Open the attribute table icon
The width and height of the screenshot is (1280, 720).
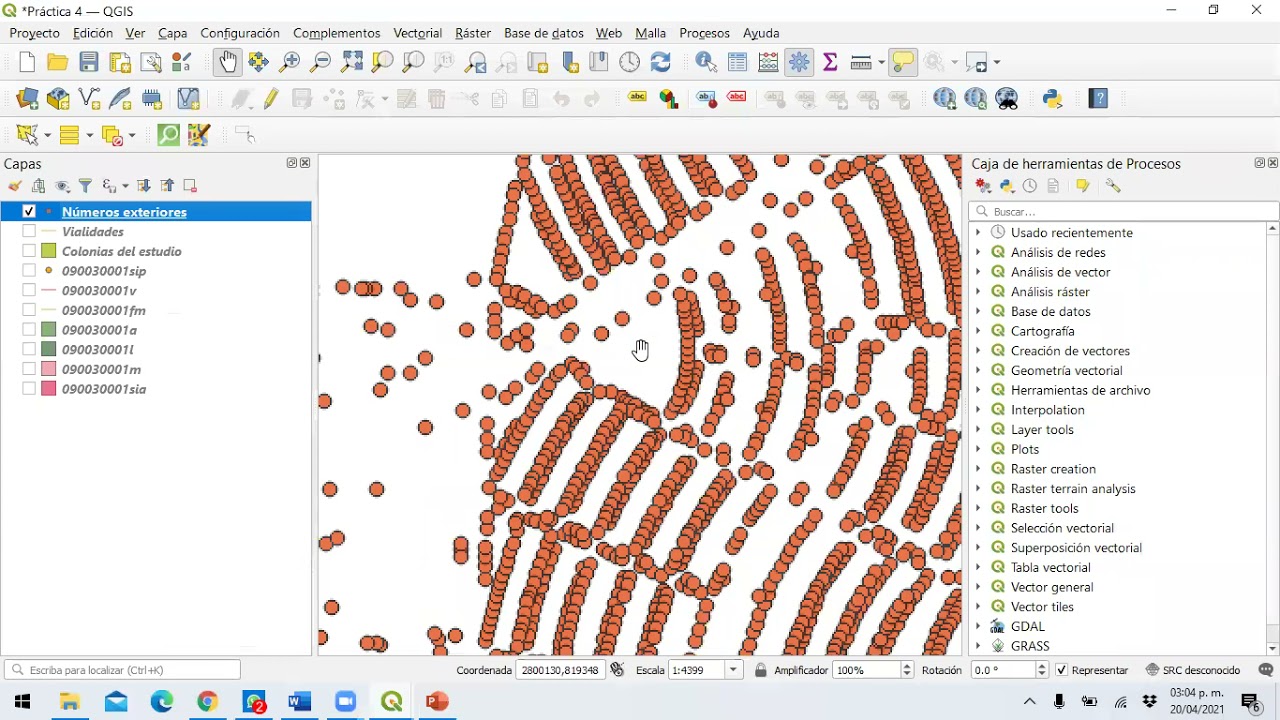tap(738, 62)
